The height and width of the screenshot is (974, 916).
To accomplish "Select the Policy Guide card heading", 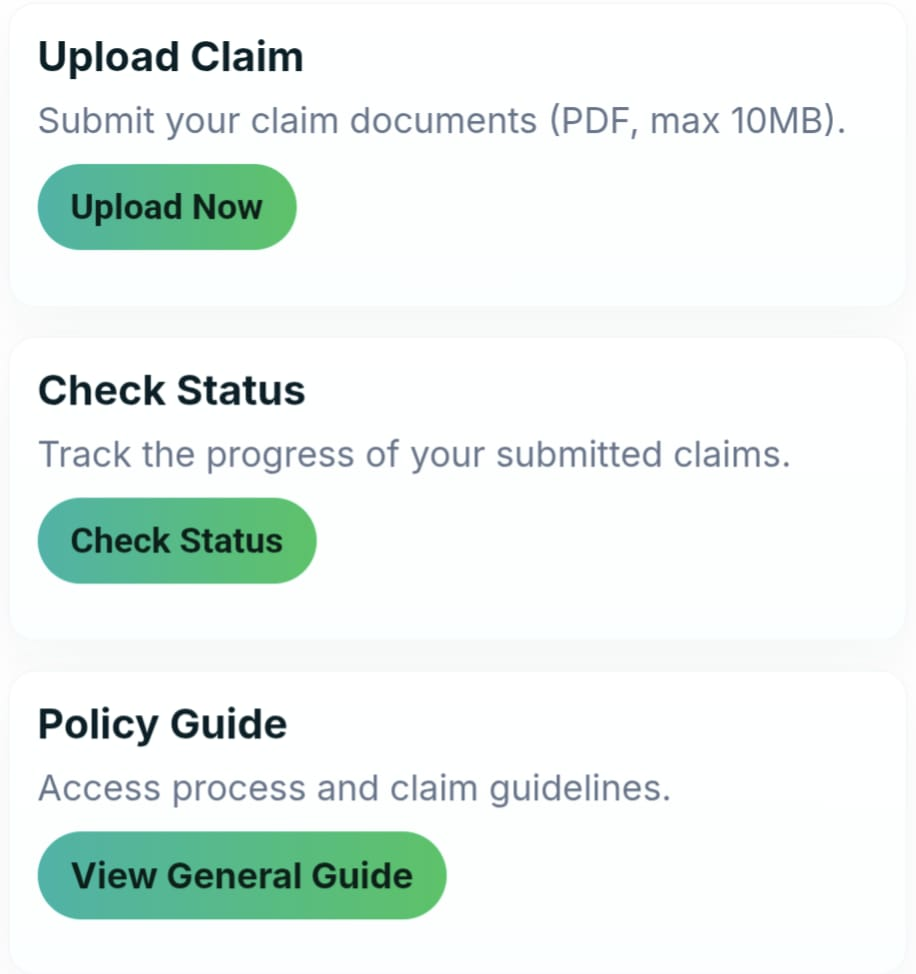I will 162,724.
